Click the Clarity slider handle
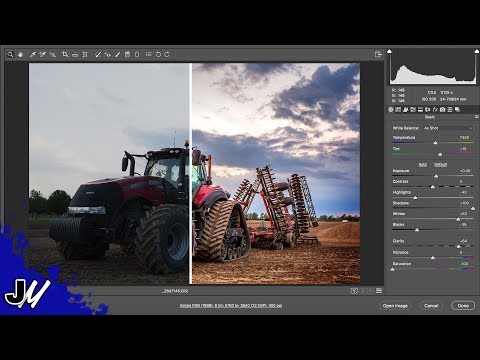 459,246
